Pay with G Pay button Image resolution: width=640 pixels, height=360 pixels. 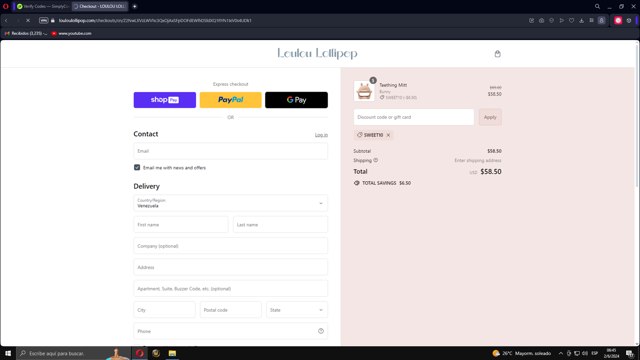(296, 100)
